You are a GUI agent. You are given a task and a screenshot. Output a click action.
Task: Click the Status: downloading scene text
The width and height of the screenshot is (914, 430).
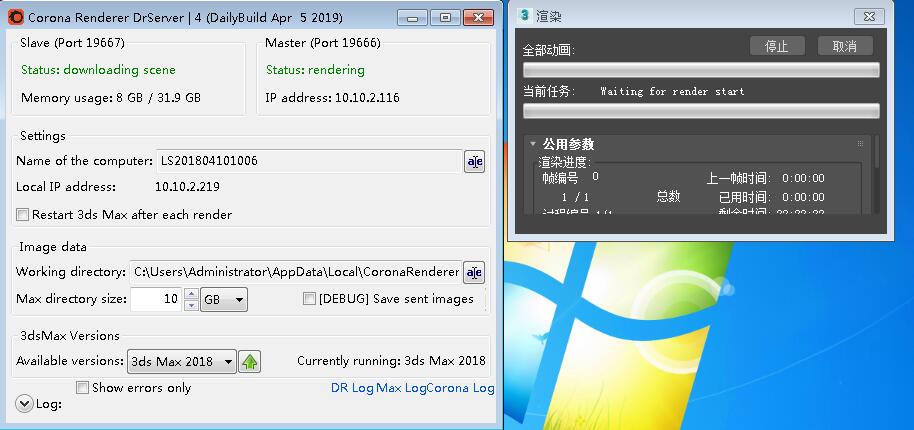coord(99,70)
